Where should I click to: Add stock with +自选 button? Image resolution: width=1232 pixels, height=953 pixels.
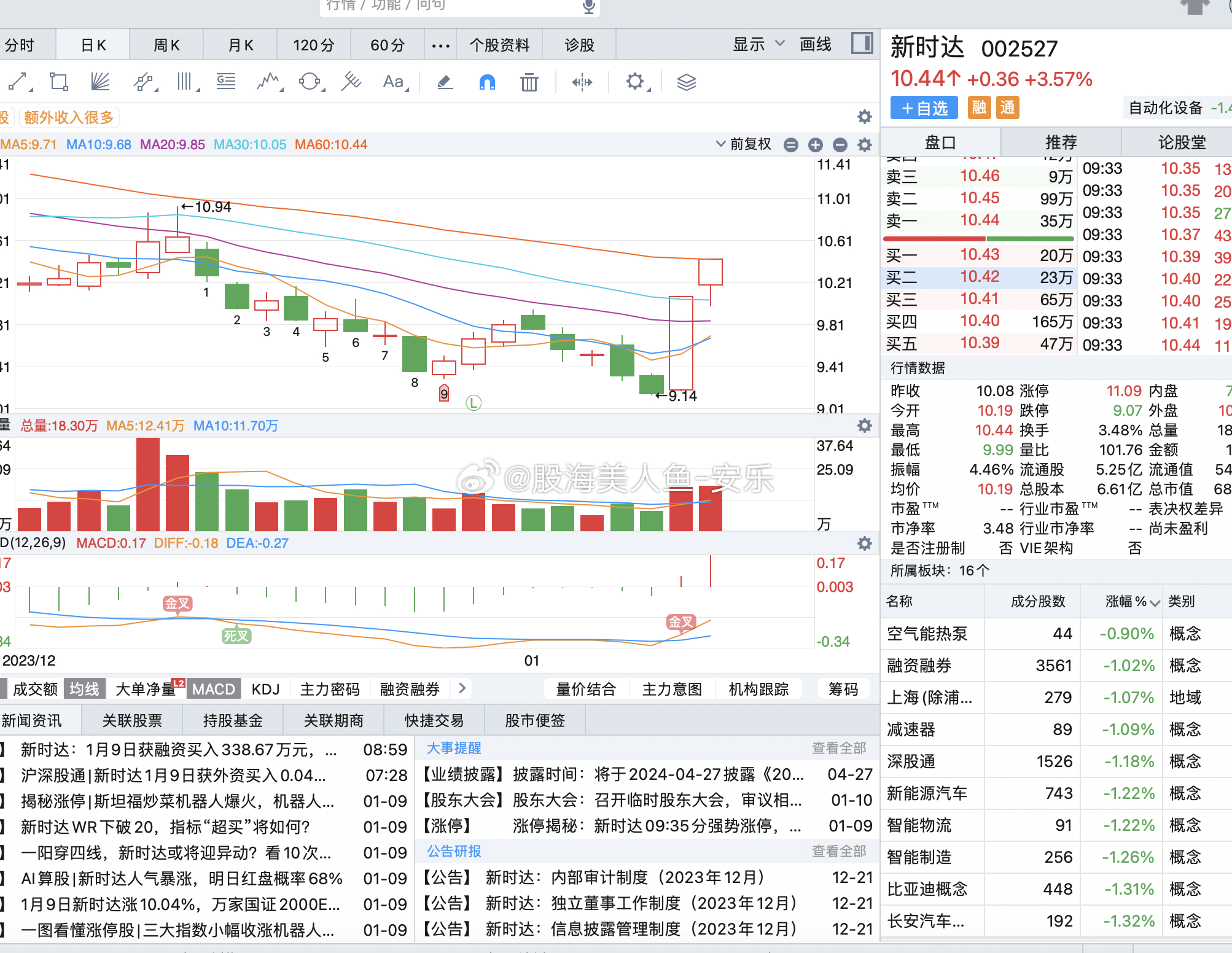[x=924, y=108]
